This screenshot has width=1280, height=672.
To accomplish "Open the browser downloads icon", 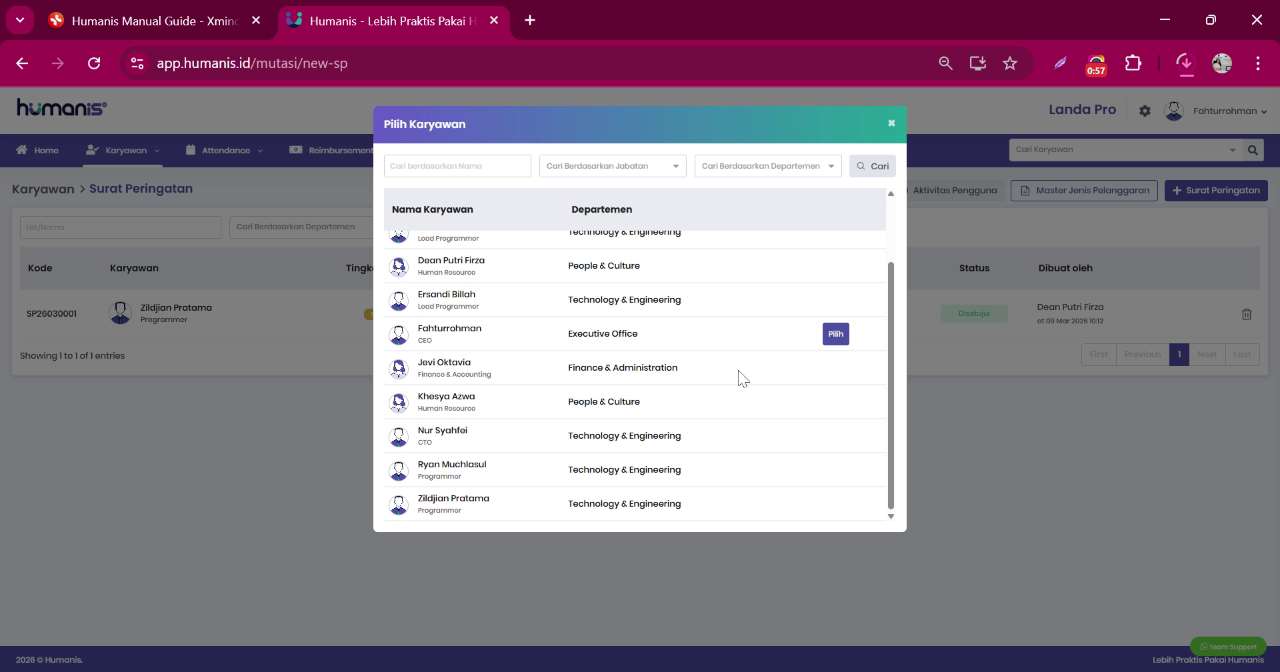I will pyautogui.click(x=1184, y=63).
